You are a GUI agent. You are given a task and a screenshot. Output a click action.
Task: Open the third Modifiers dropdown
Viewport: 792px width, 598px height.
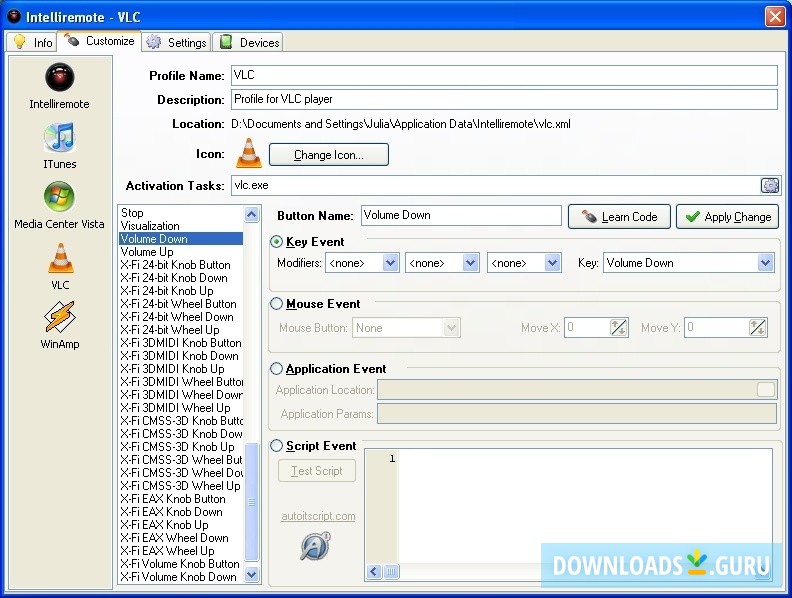tap(524, 263)
